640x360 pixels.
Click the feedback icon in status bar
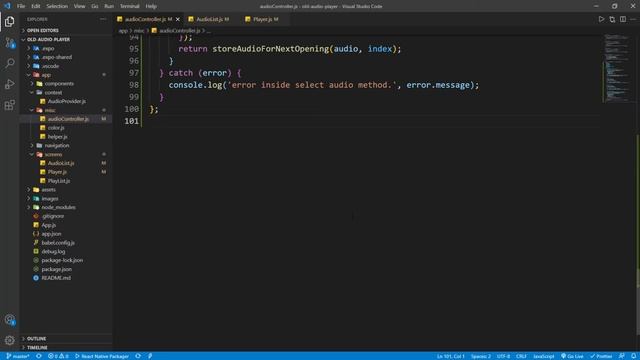tap(621, 356)
